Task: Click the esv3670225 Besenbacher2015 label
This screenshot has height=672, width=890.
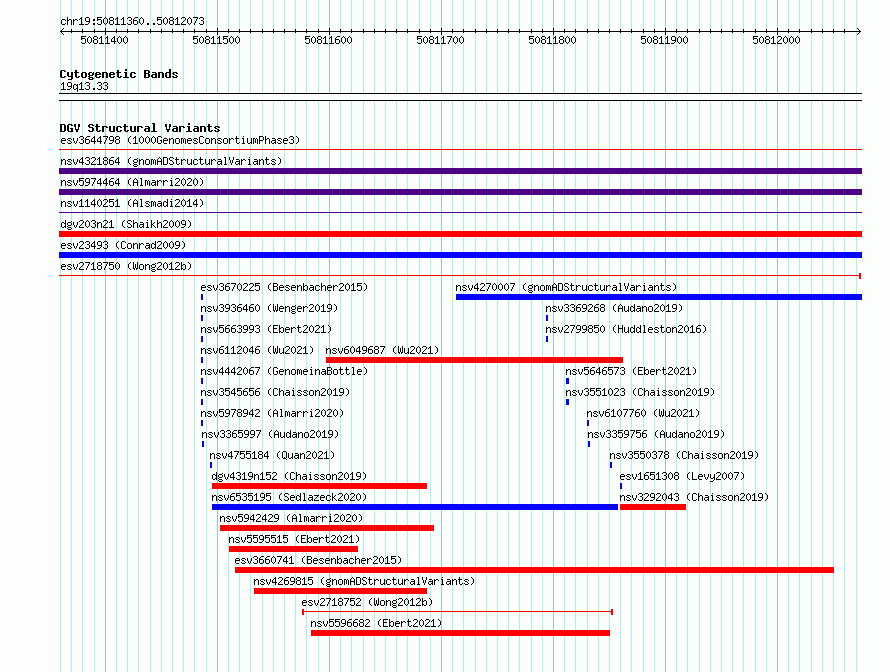Action: 284,287
